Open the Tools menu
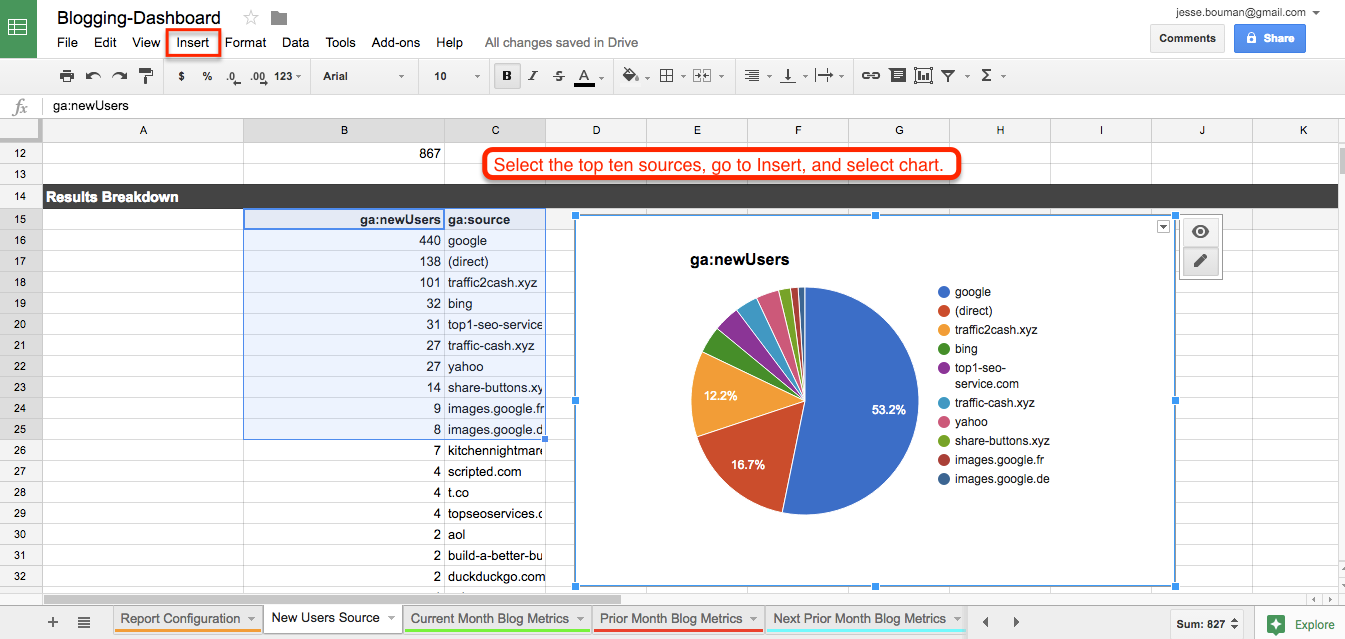 (340, 42)
